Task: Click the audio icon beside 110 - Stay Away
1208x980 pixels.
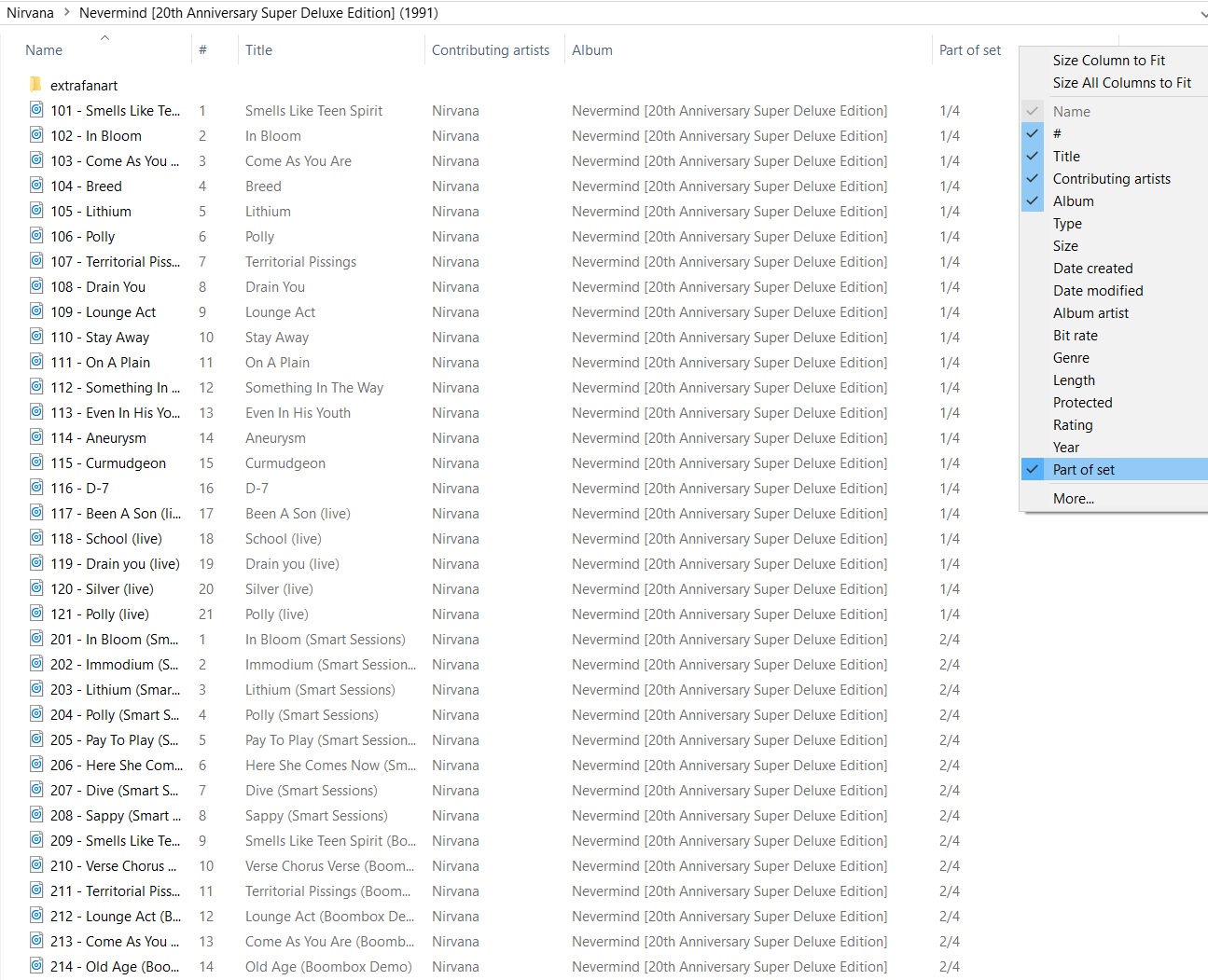Action: pyautogui.click(x=36, y=337)
